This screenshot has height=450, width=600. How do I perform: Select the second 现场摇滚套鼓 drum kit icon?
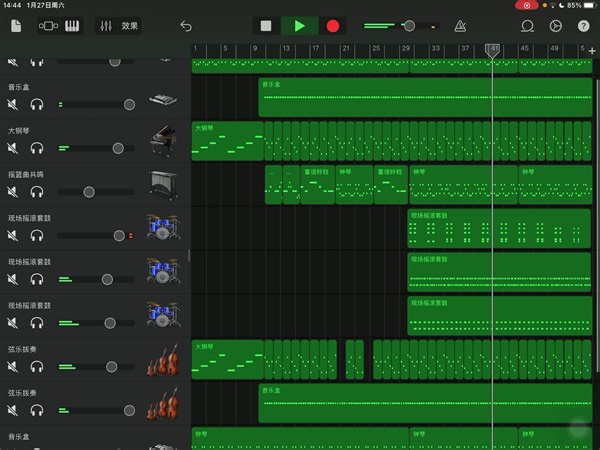[x=163, y=271]
